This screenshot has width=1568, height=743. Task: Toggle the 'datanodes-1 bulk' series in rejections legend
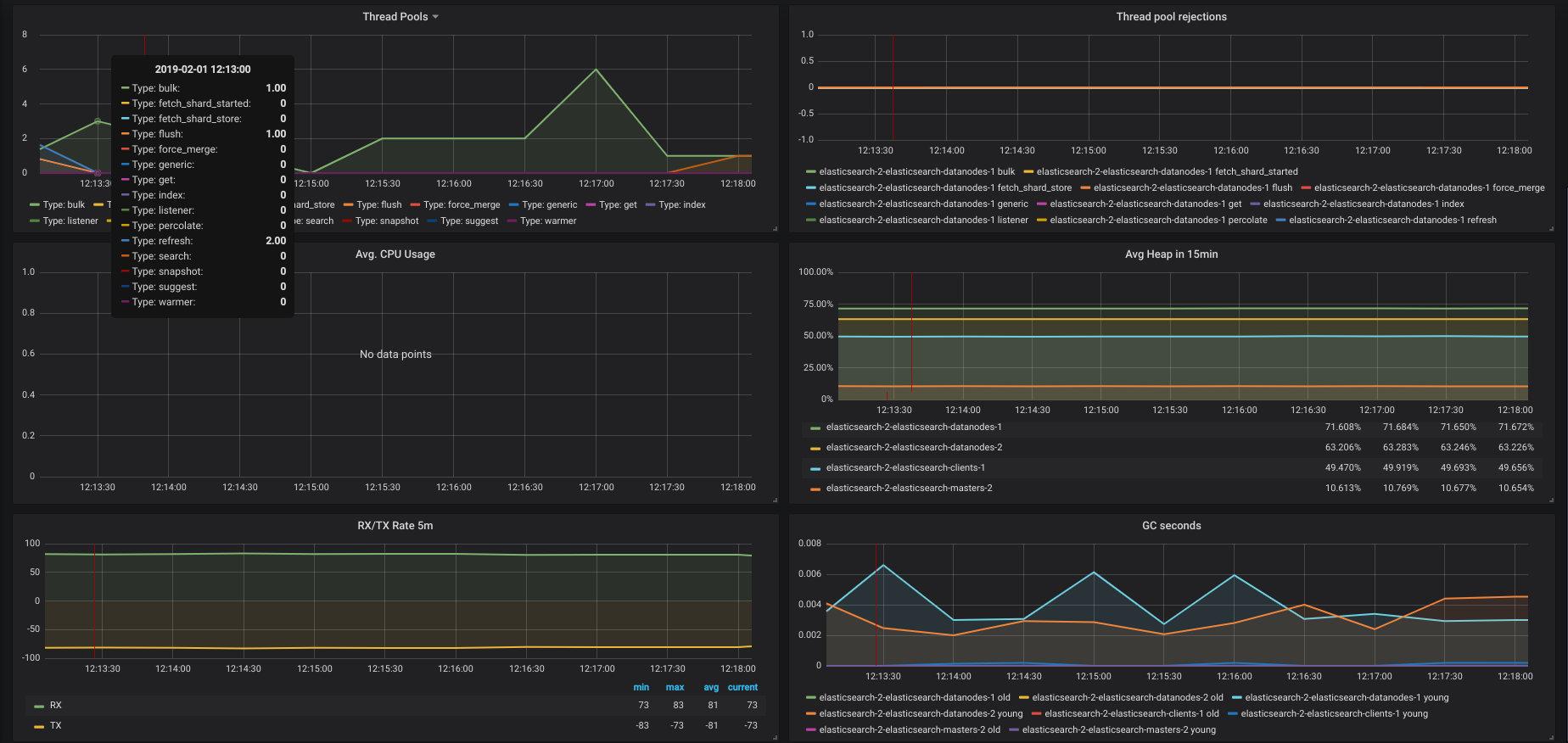pyautogui.click(x=916, y=171)
